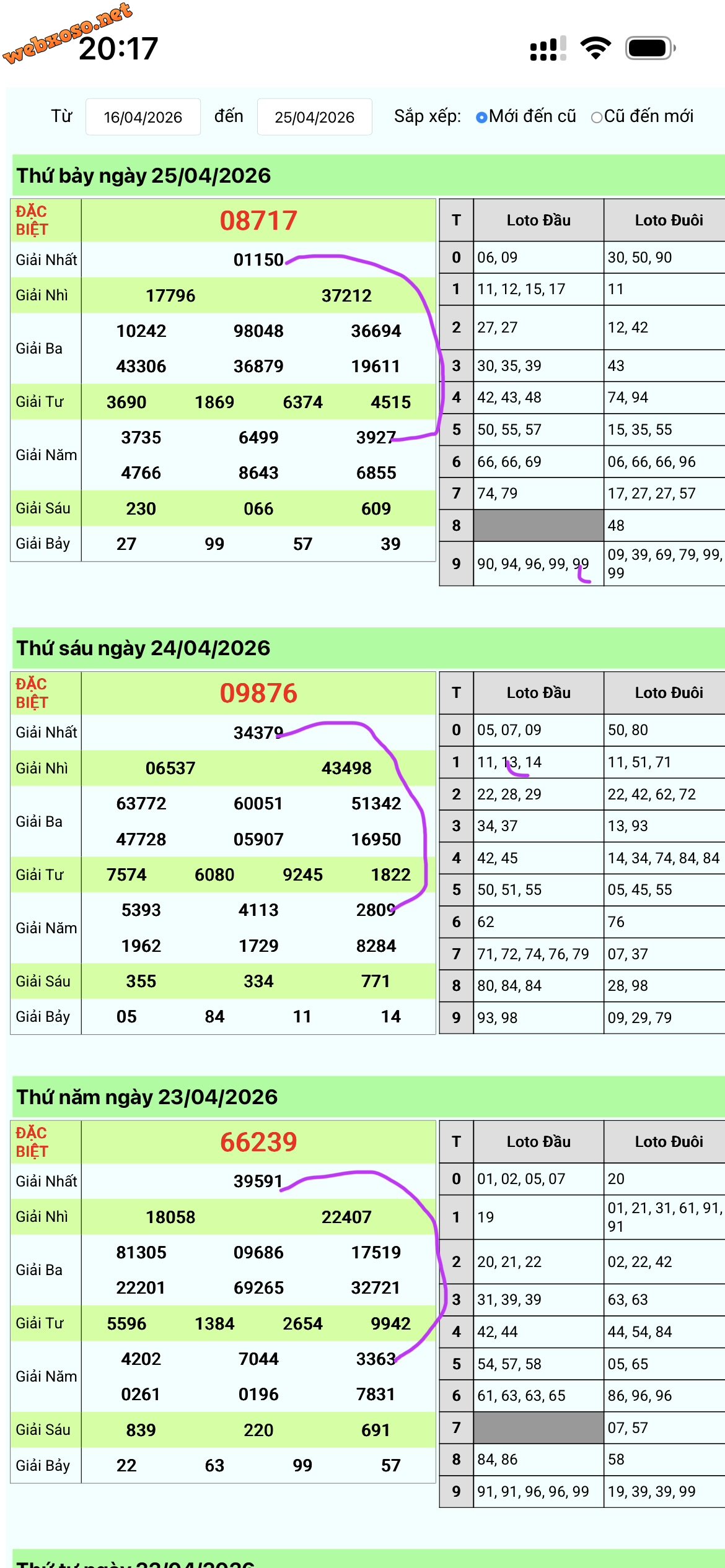Click special prize number 66239
This screenshot has height=1568, width=725.
(x=258, y=1142)
